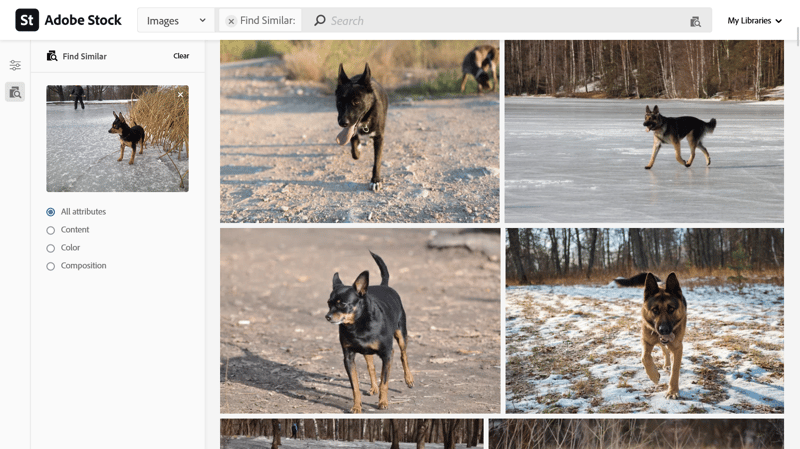Screen dimensions: 800x449
Task: Select the Find Similar sidebar icon
Action: point(15,92)
